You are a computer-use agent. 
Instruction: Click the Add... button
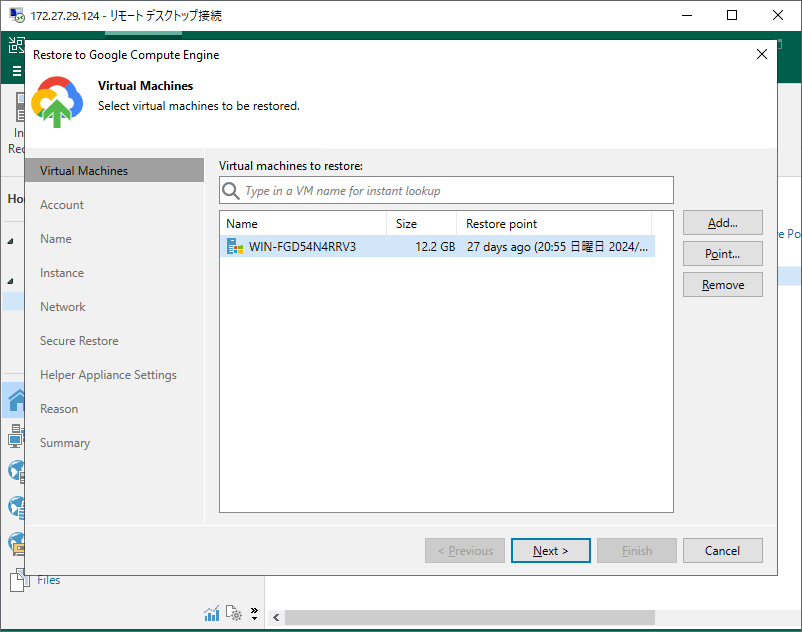[722, 223]
